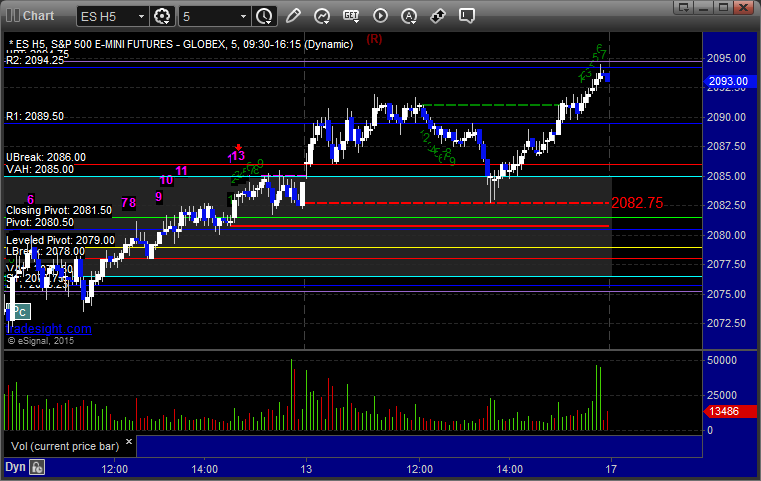Image resolution: width=761 pixels, height=481 pixels.
Task: Click the 2077.50 price axis label
Action: [x=726, y=264]
